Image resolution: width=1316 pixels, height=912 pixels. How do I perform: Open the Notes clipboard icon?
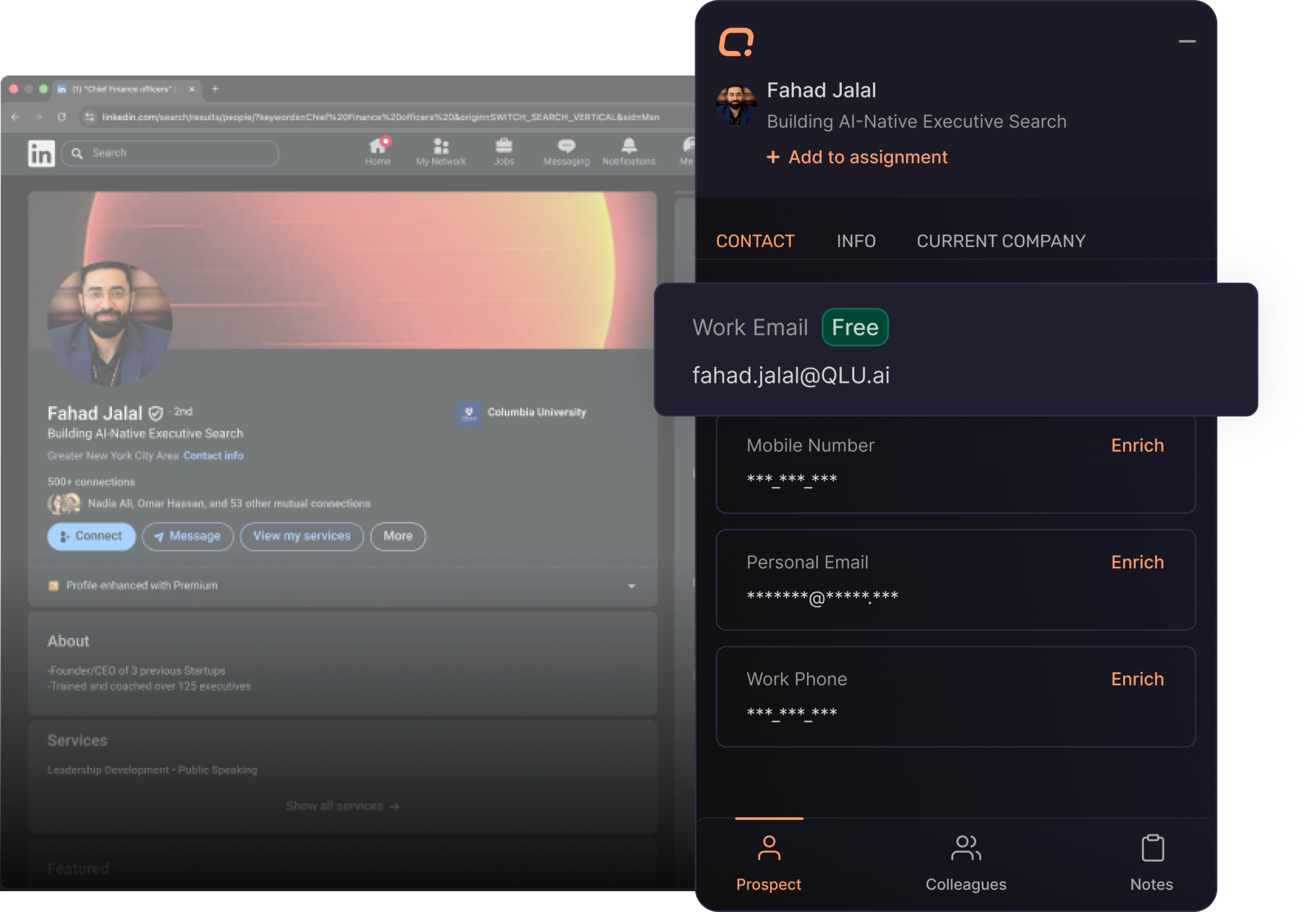pos(1152,848)
